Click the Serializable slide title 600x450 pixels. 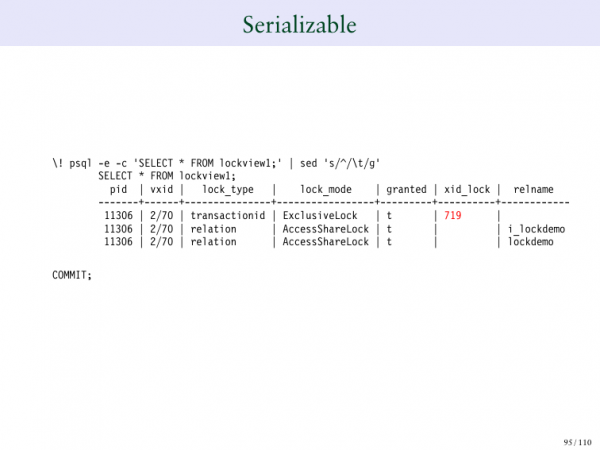click(x=299, y=23)
